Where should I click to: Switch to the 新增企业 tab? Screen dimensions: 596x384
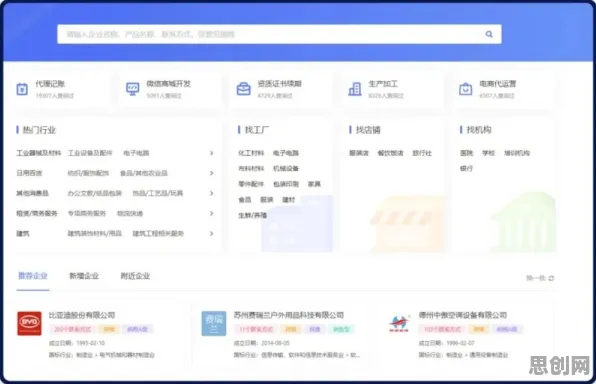(84, 276)
